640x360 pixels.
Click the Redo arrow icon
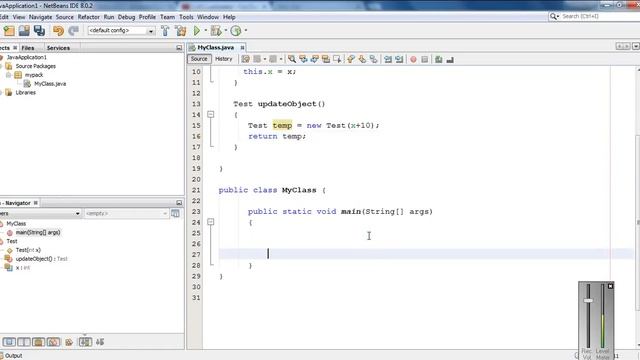pyautogui.click(x=73, y=31)
